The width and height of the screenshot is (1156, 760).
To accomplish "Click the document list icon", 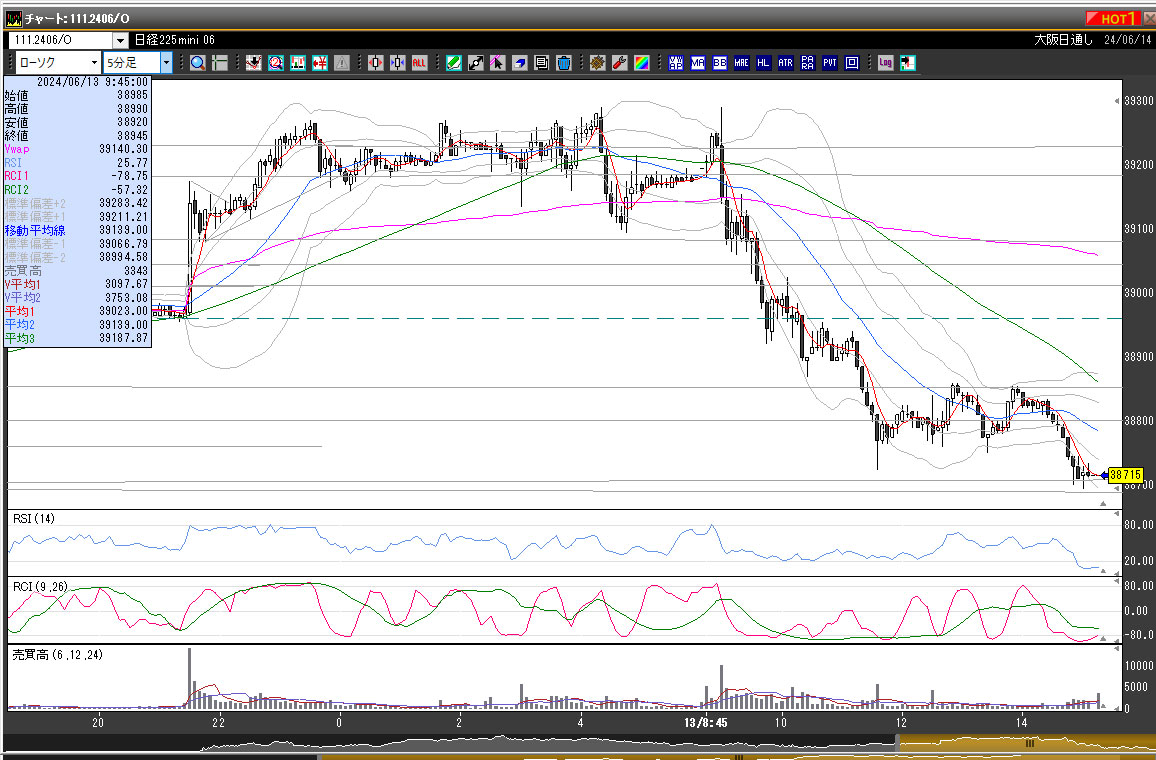I will pos(542,63).
